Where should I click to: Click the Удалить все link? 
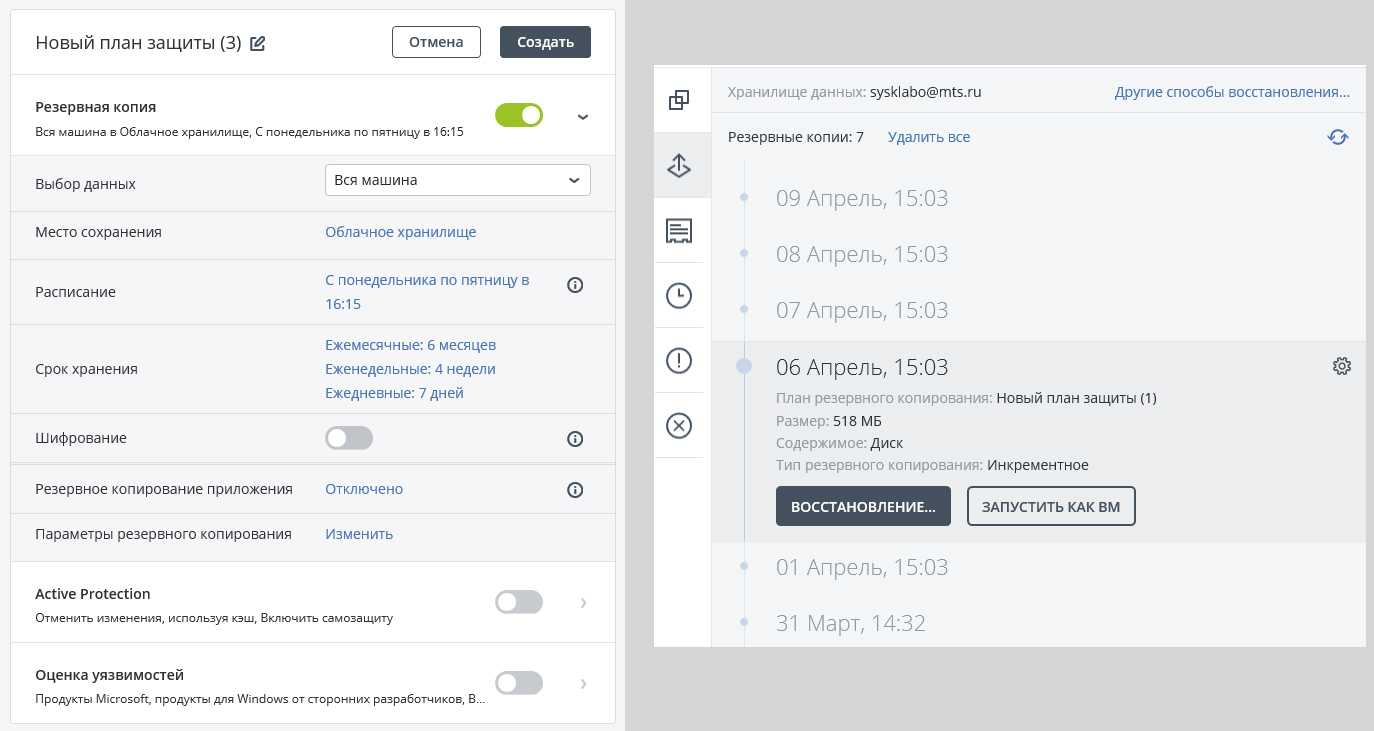pos(928,137)
